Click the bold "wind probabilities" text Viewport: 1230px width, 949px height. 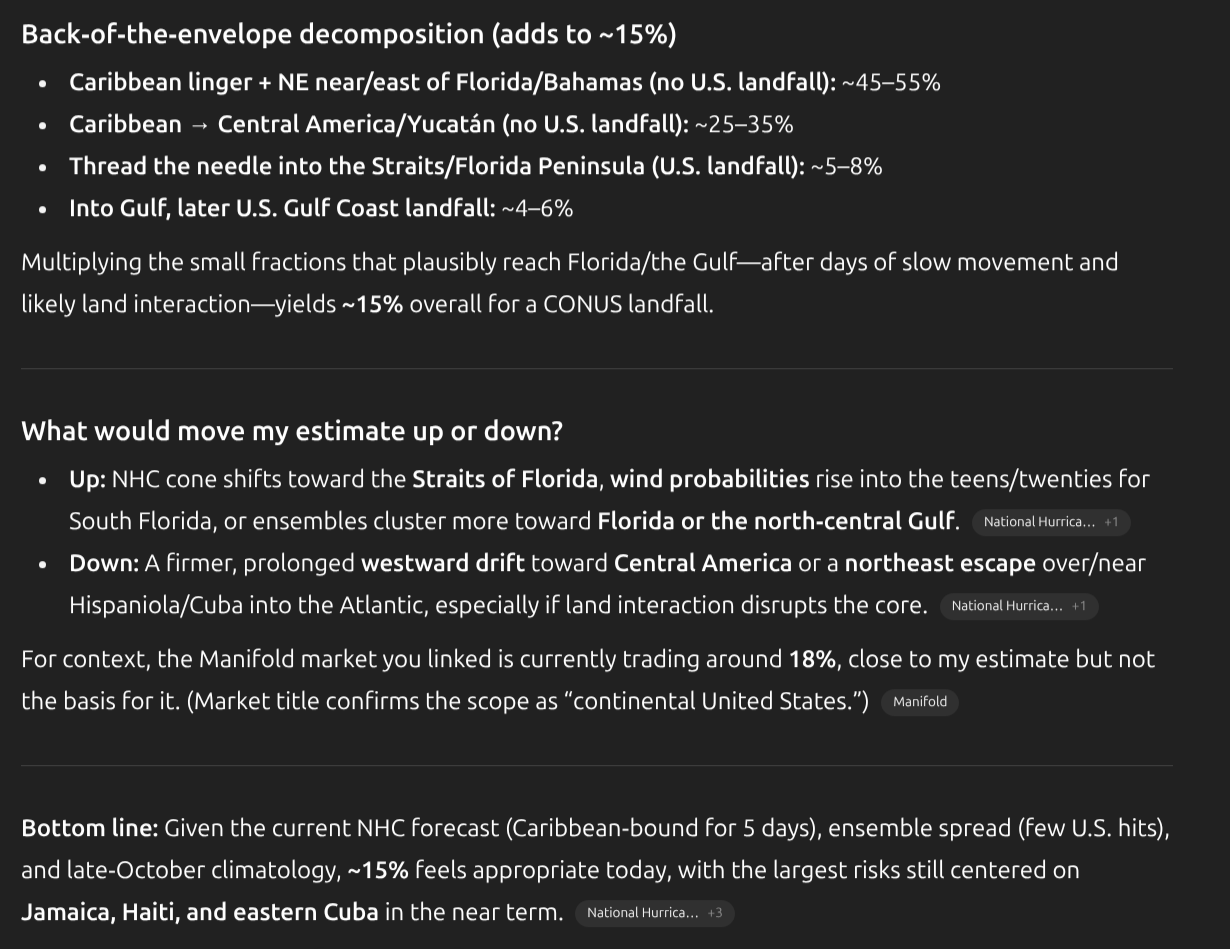(x=709, y=479)
